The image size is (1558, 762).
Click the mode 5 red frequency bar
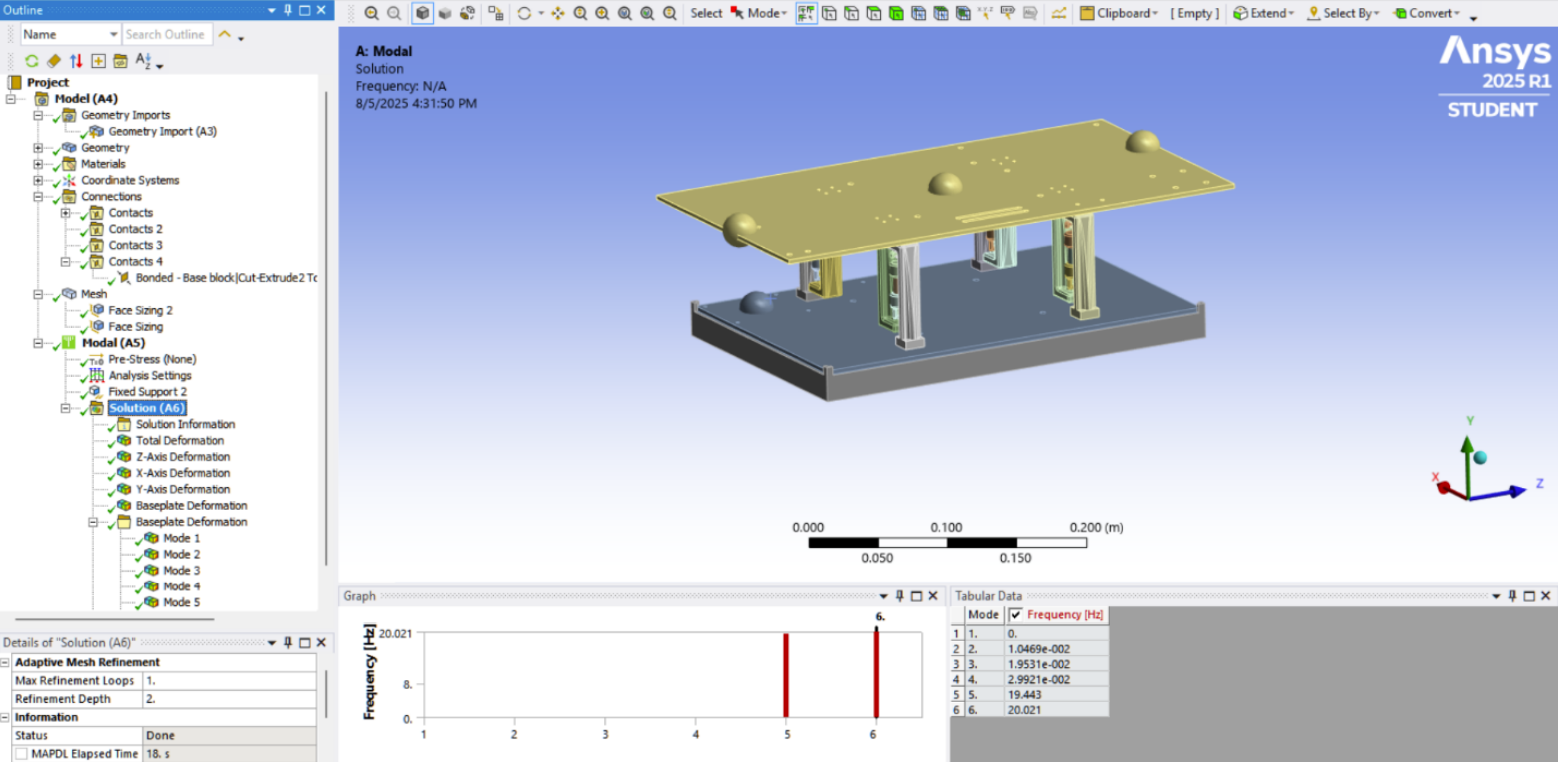[x=786, y=675]
